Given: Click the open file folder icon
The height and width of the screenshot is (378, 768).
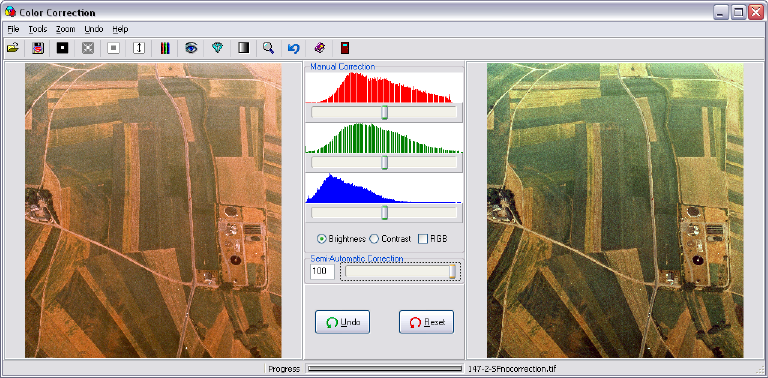Looking at the screenshot, I should [x=13, y=48].
